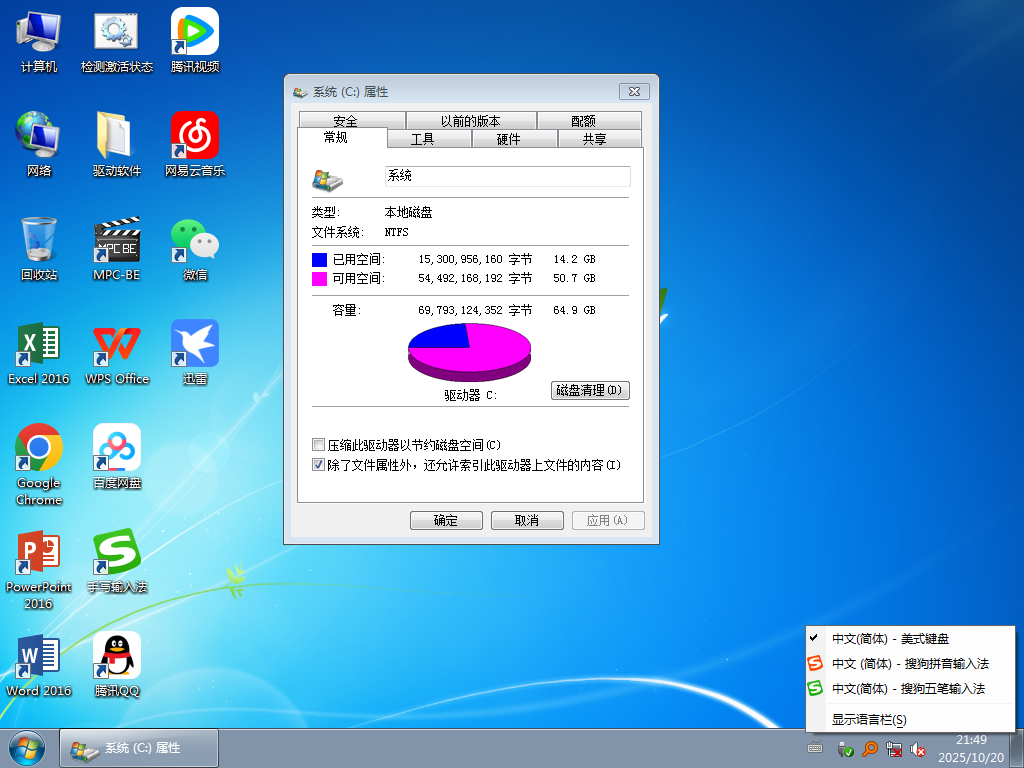
Task: Switch to the 安全 (Security) tab
Action: click(345, 121)
